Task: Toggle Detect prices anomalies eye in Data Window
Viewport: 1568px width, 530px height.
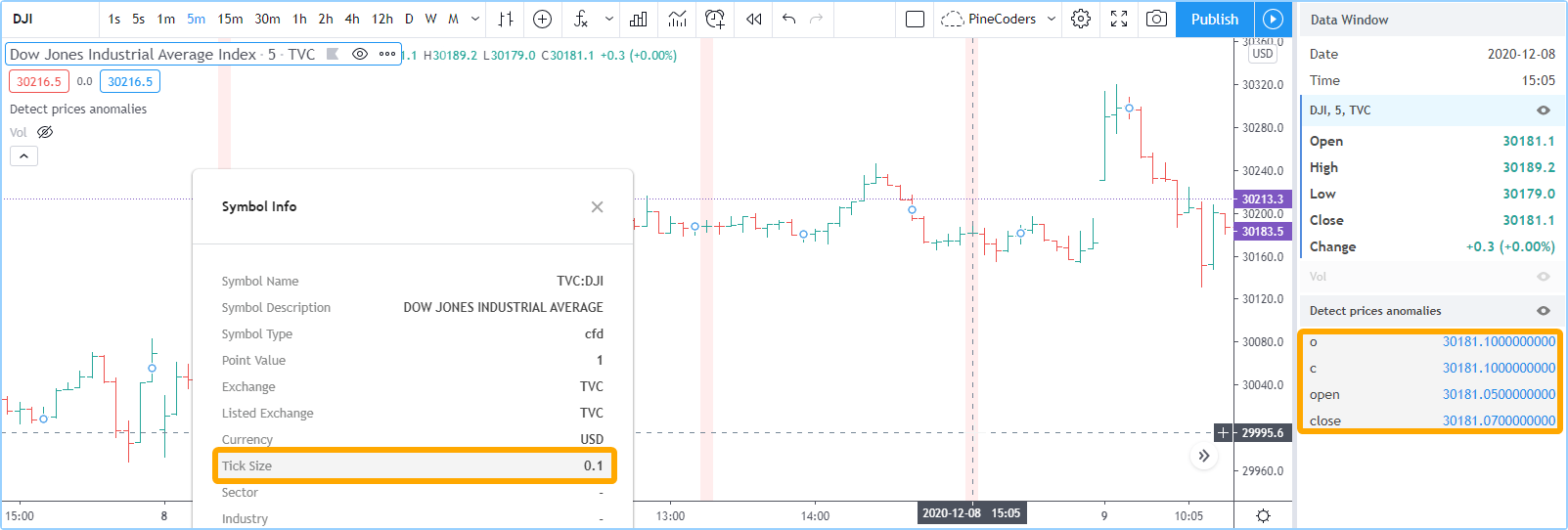Action: [x=1544, y=311]
